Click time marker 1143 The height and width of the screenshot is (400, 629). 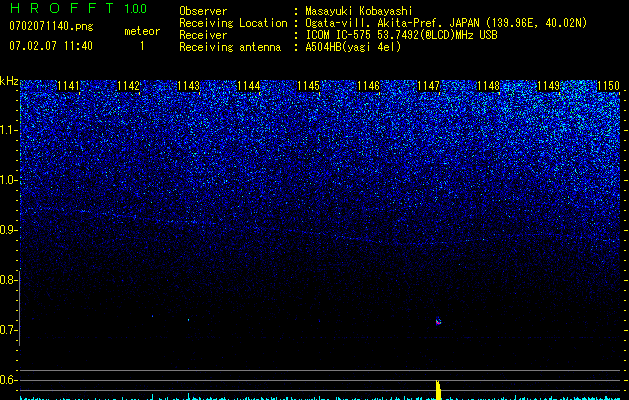[188, 86]
